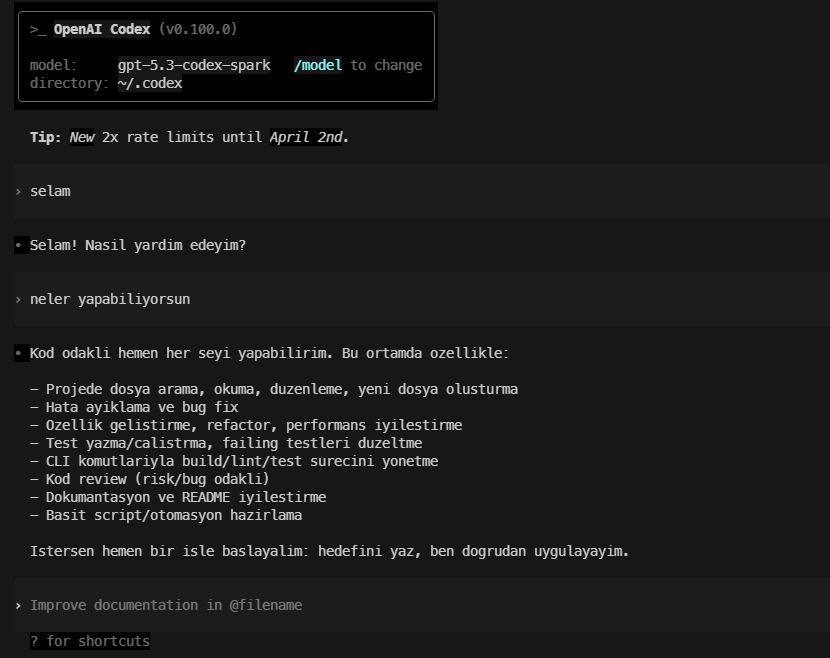
Task: Click the '>_' terminal prompt icon
Action: pos(38,29)
